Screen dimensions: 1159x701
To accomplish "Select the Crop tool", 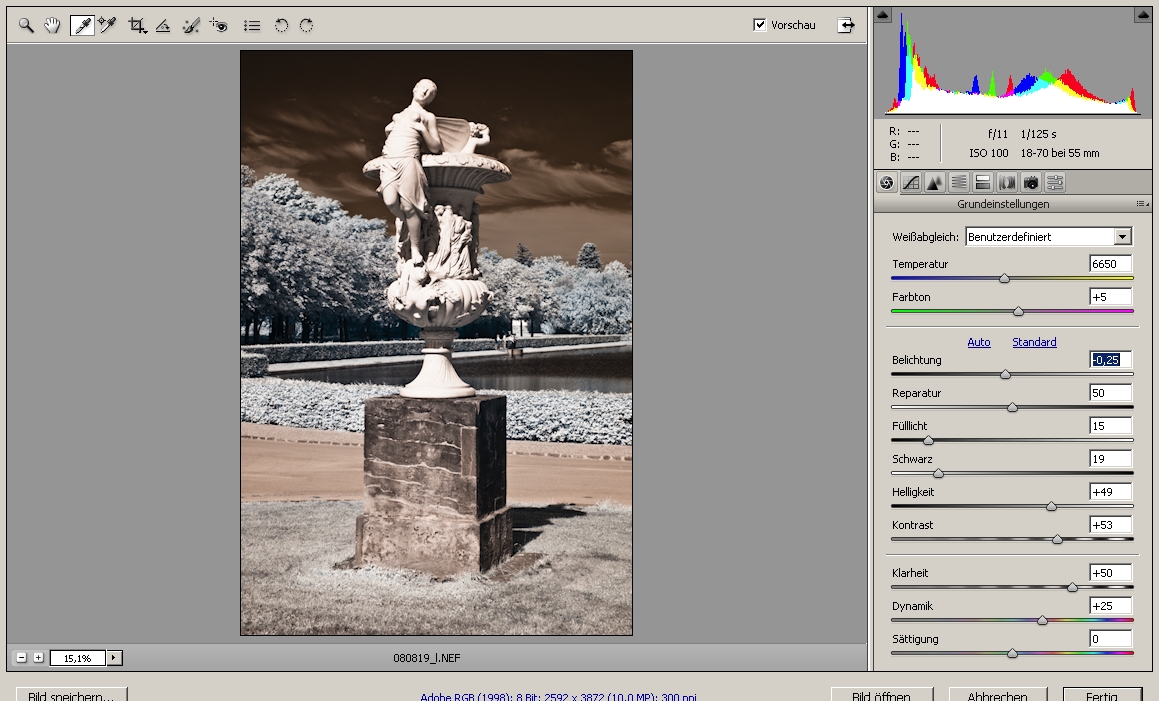I will pyautogui.click(x=137, y=25).
